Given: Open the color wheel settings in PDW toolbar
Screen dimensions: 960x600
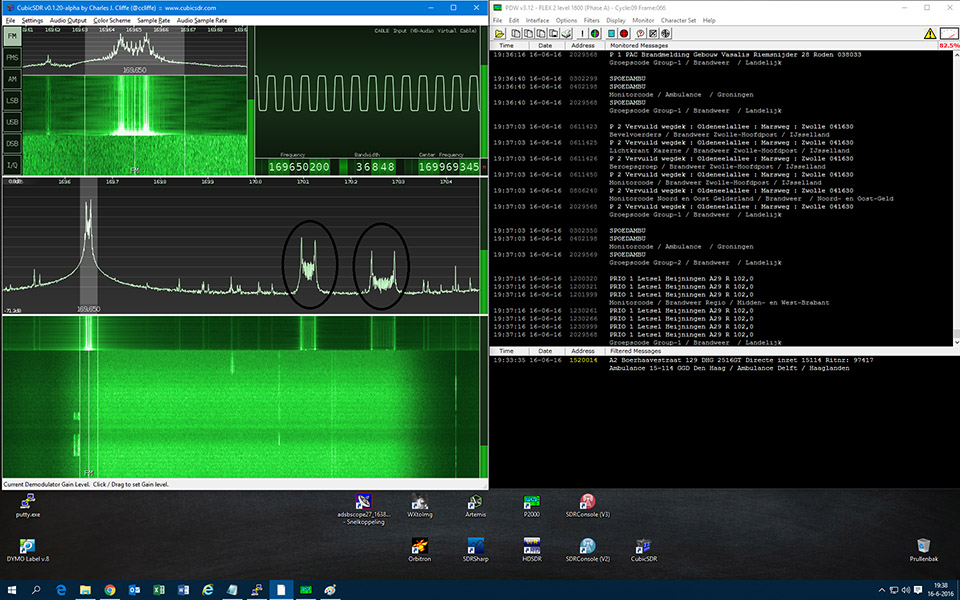Looking at the screenshot, I should point(594,34).
